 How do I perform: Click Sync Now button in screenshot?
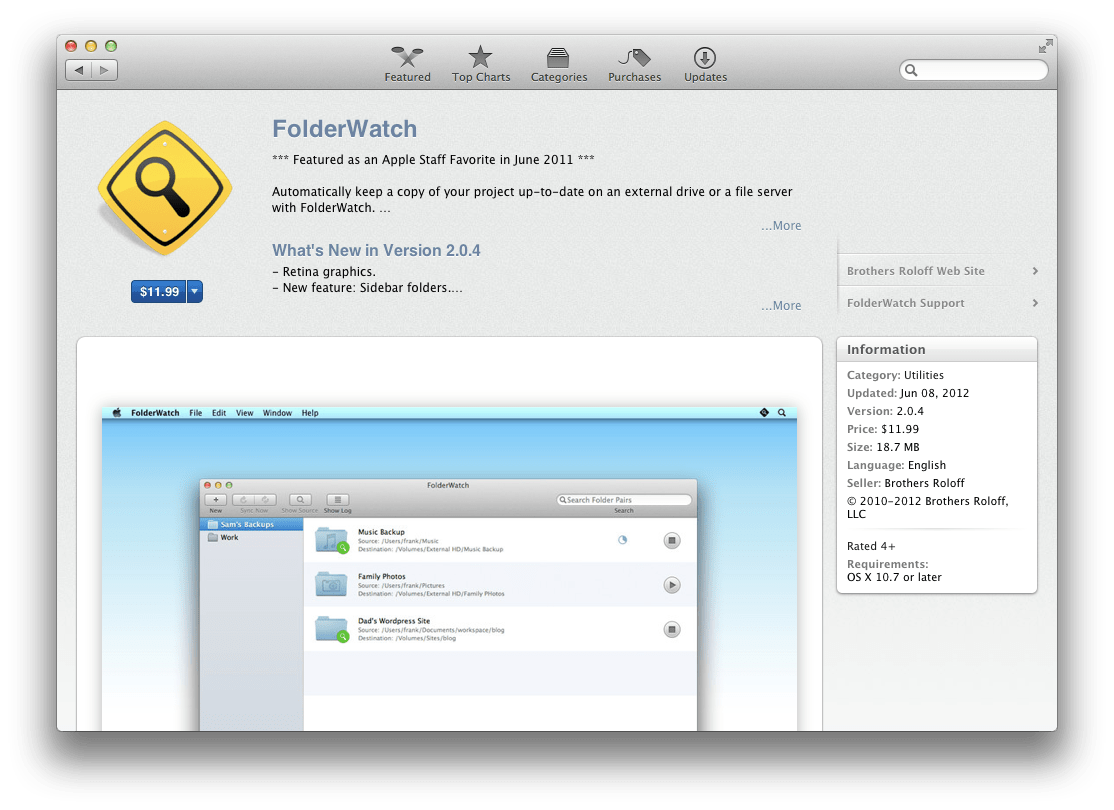pyautogui.click(x=254, y=500)
